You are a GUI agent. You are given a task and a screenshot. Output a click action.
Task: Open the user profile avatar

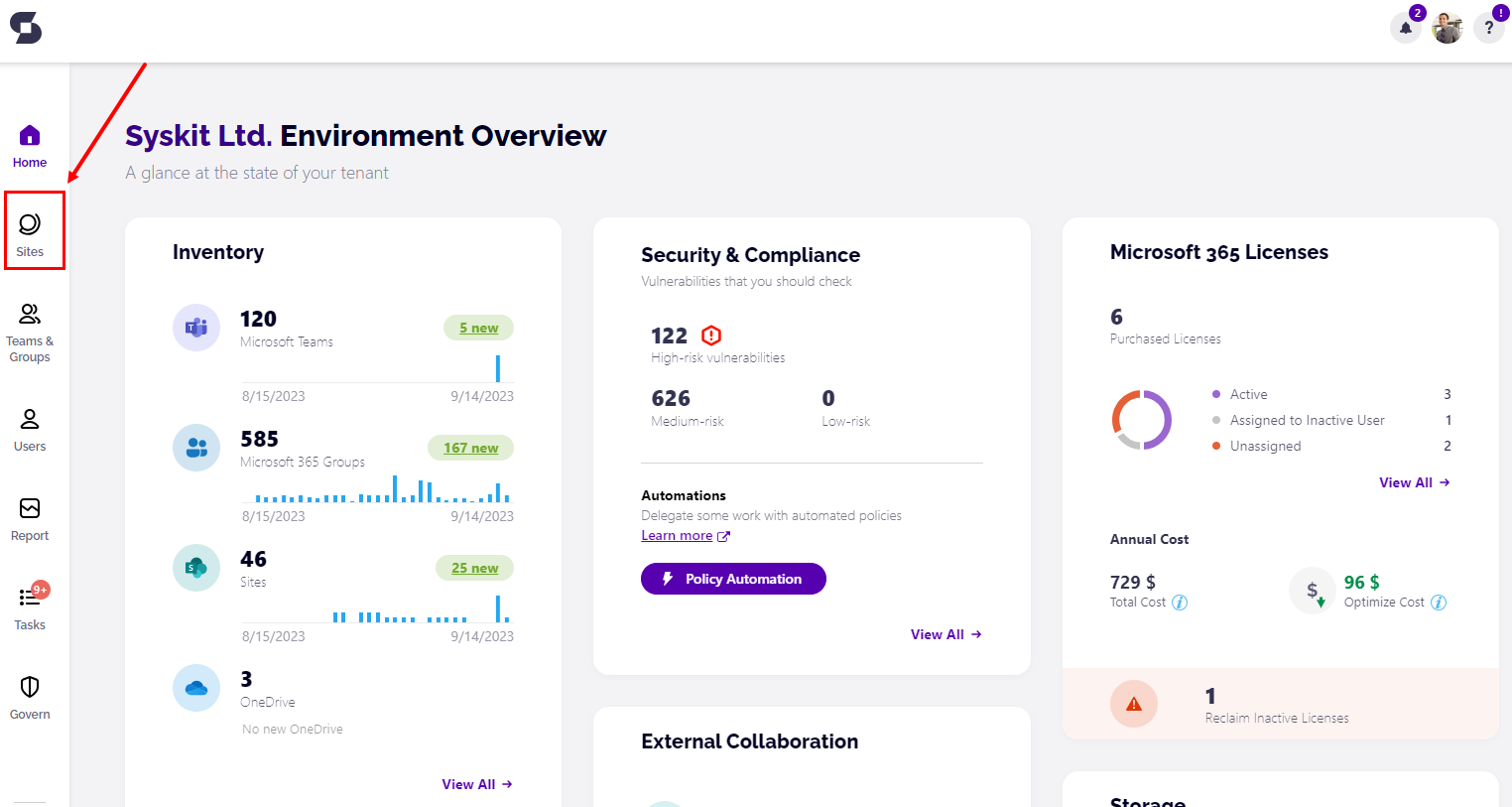click(x=1447, y=28)
